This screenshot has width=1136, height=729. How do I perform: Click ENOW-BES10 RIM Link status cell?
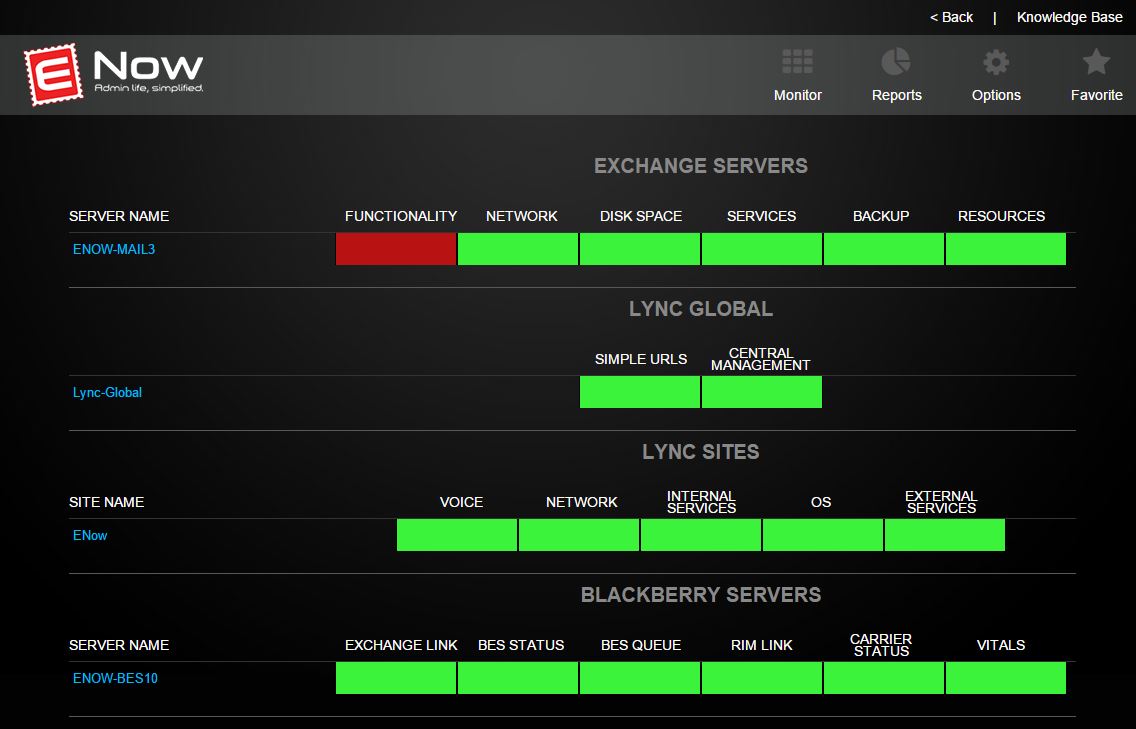[761, 678]
